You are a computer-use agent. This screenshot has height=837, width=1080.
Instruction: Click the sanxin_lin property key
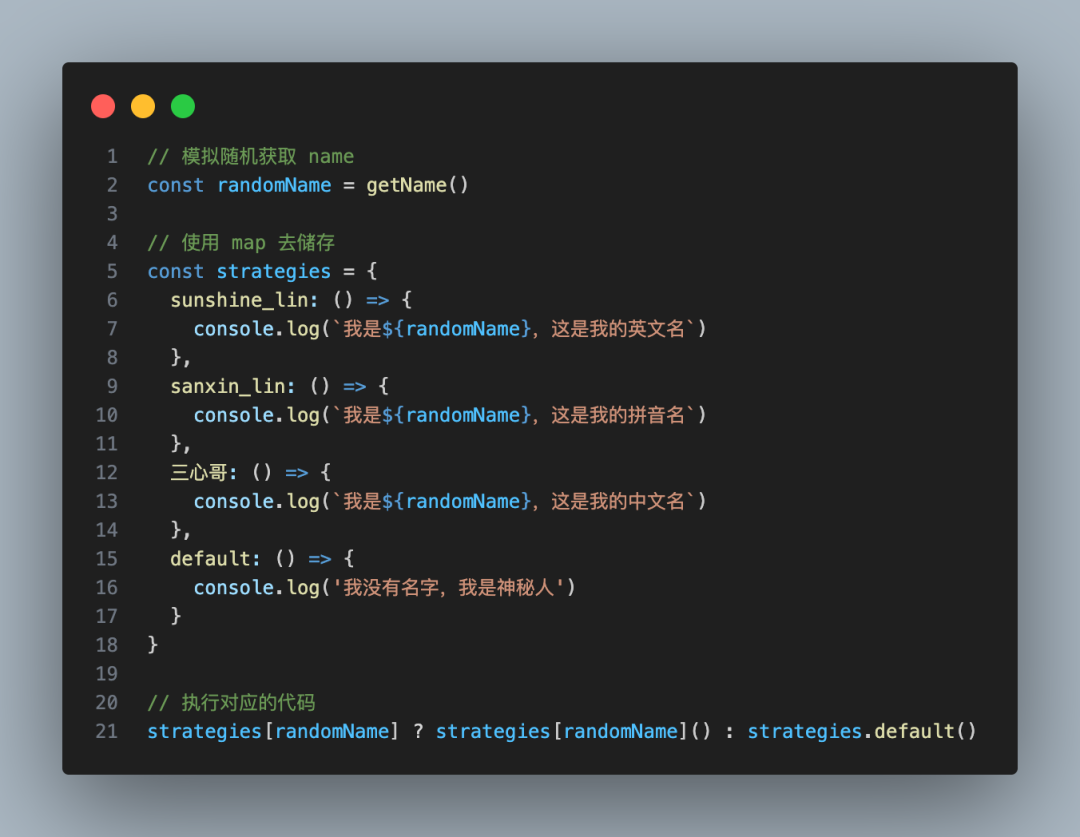pyautogui.click(x=227, y=386)
